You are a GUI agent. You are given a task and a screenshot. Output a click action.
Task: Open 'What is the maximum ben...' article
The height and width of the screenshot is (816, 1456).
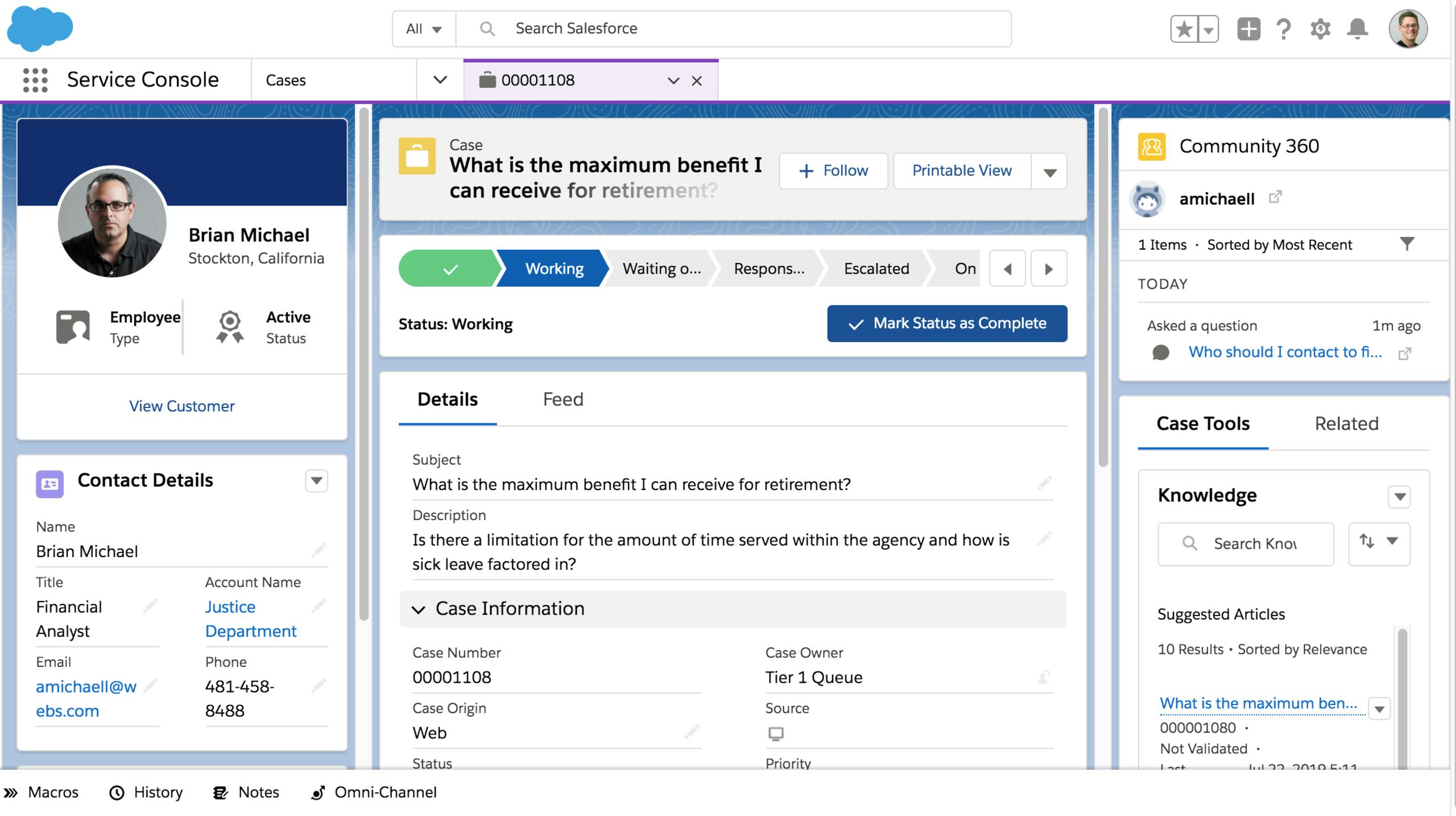1258,703
